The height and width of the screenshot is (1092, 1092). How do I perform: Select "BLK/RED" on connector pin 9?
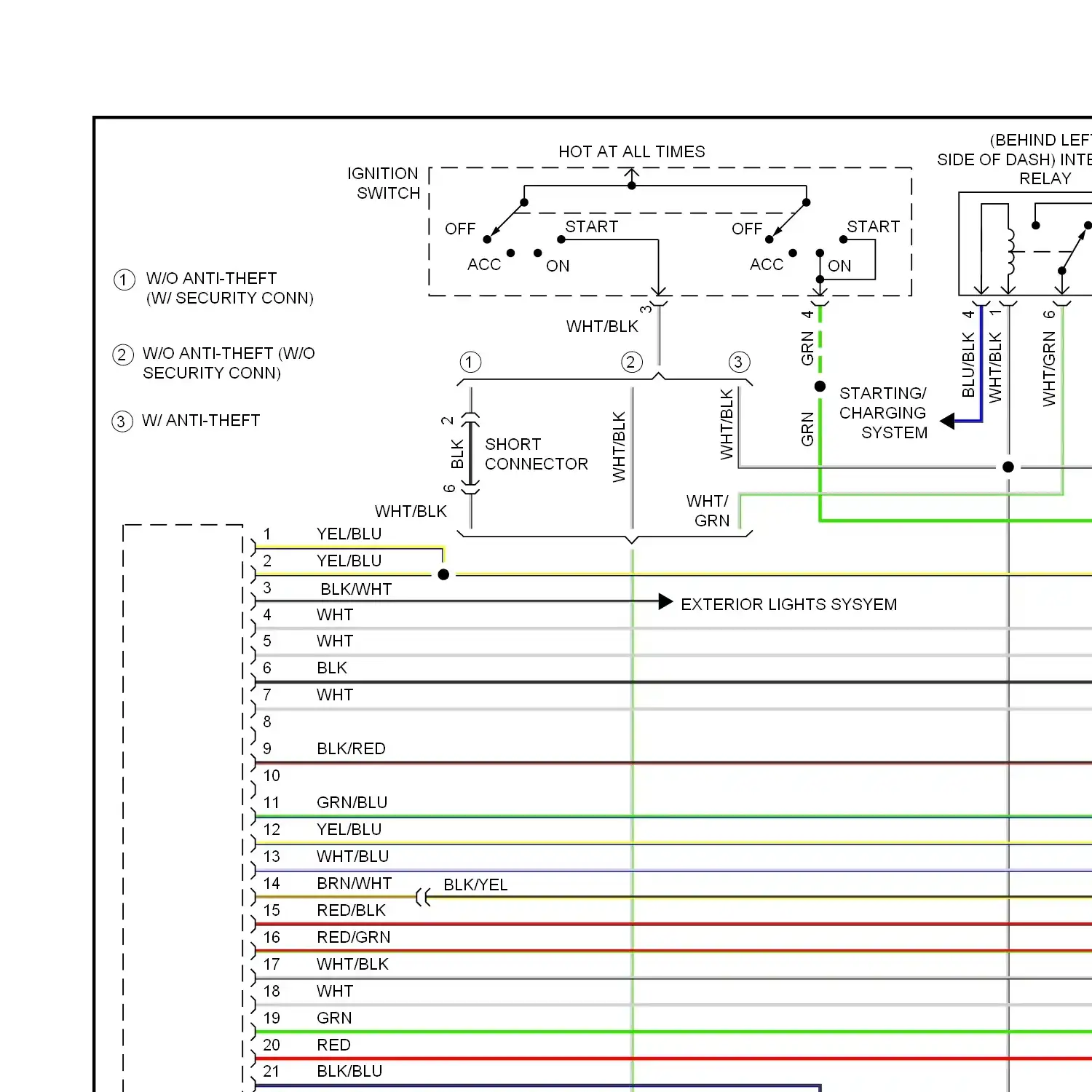point(351,748)
